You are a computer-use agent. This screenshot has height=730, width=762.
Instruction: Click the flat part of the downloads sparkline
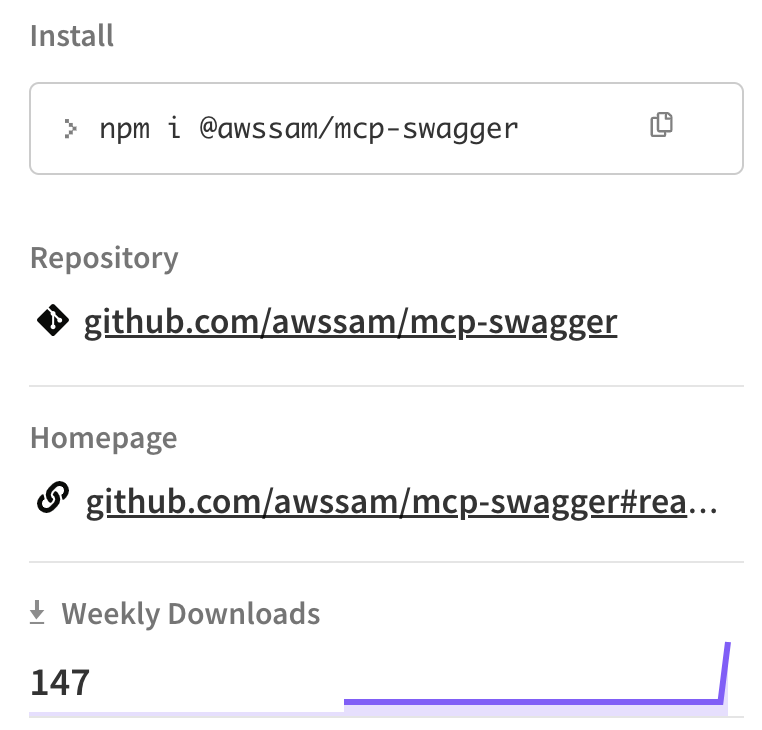530,702
